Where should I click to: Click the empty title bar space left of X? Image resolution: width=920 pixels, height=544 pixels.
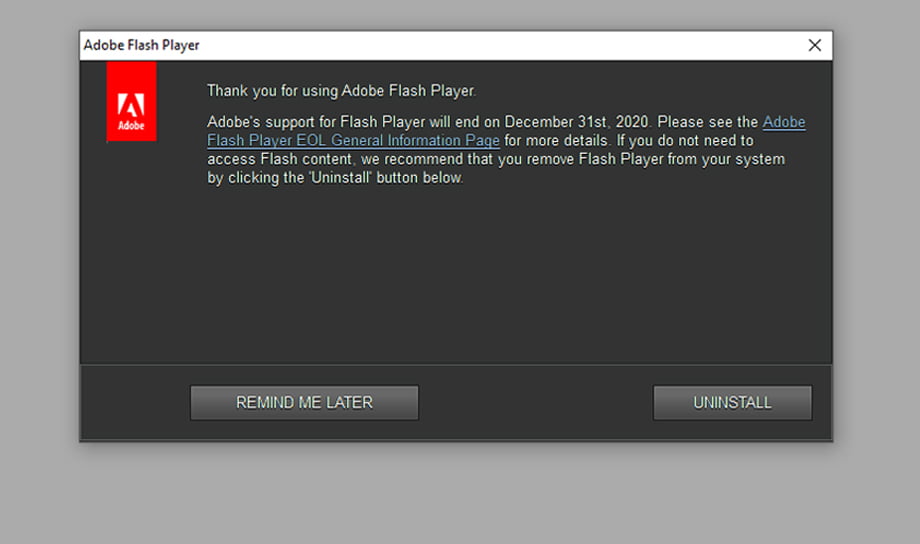(x=499, y=45)
